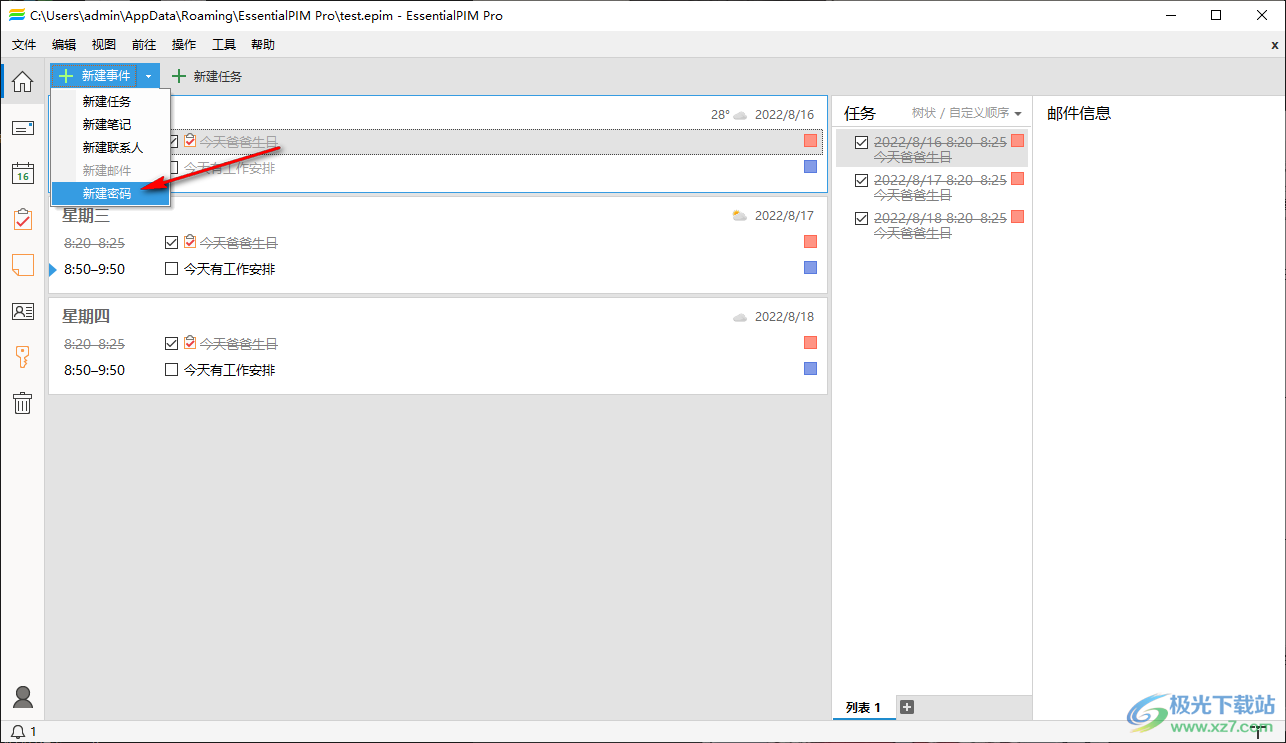Image resolution: width=1286 pixels, height=743 pixels.
Task: Open the Mail module icon in the sidebar
Action: pos(22,127)
